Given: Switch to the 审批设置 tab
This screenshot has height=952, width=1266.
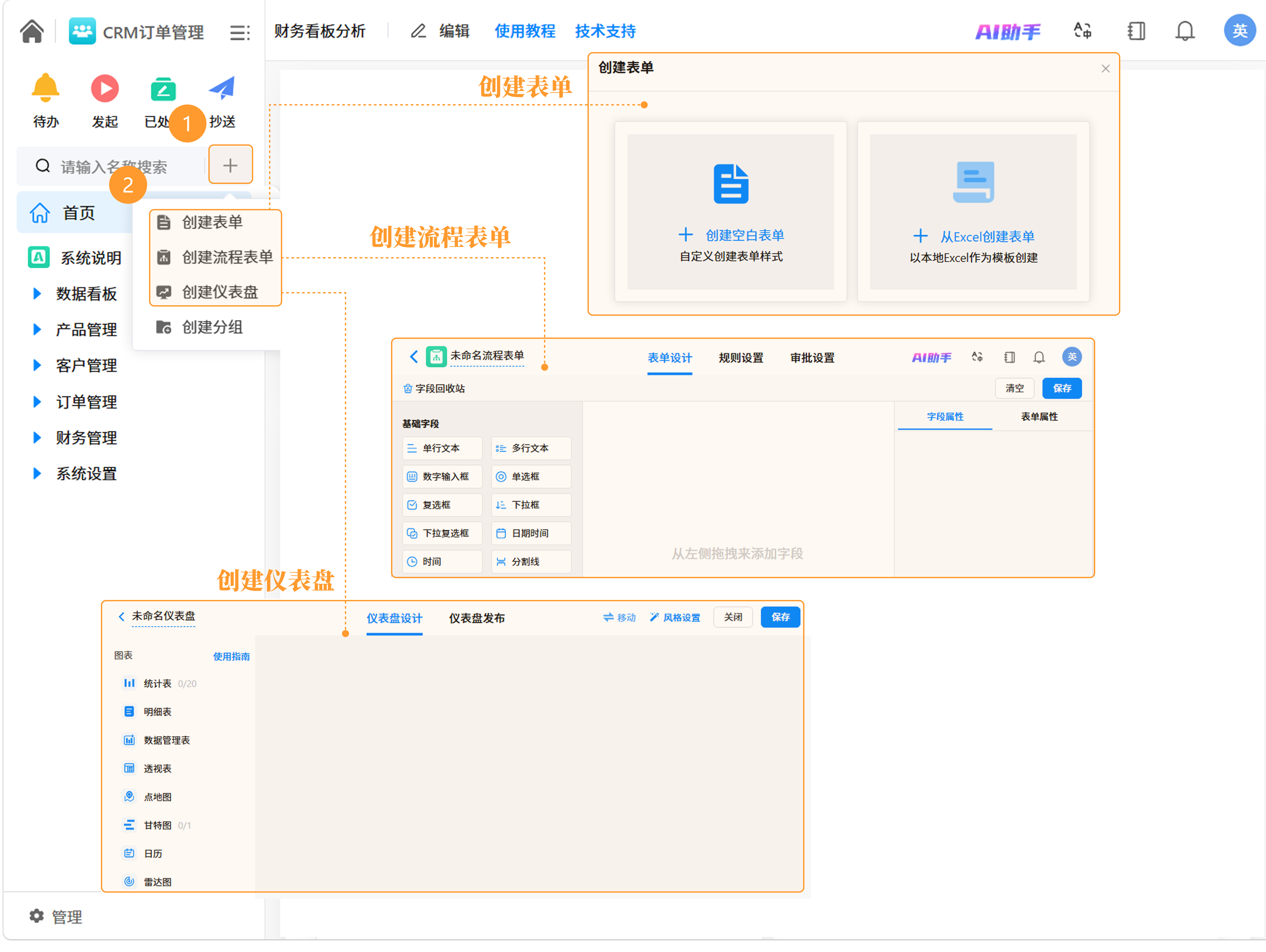Looking at the screenshot, I should pos(812,358).
